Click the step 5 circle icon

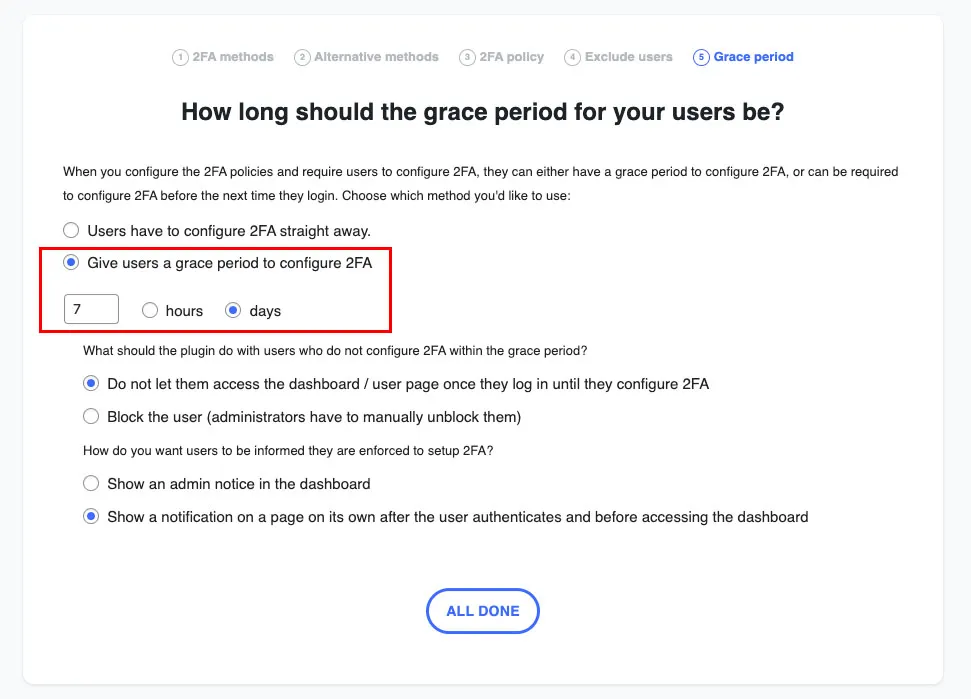click(701, 58)
